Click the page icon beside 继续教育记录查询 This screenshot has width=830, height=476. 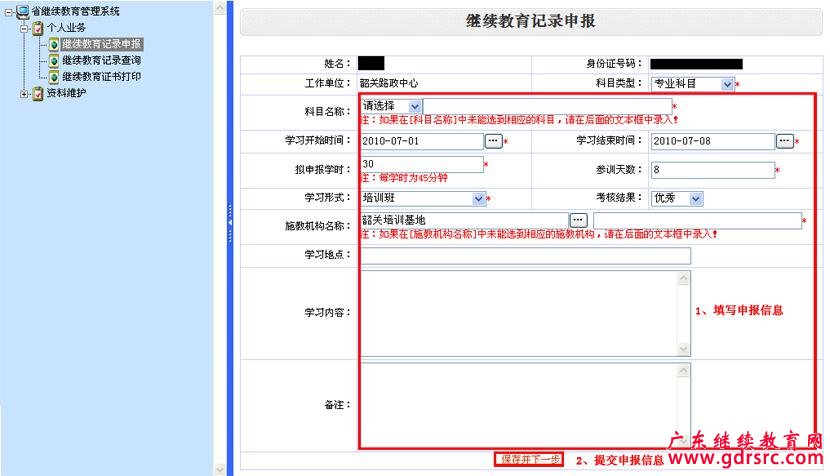coord(53,60)
